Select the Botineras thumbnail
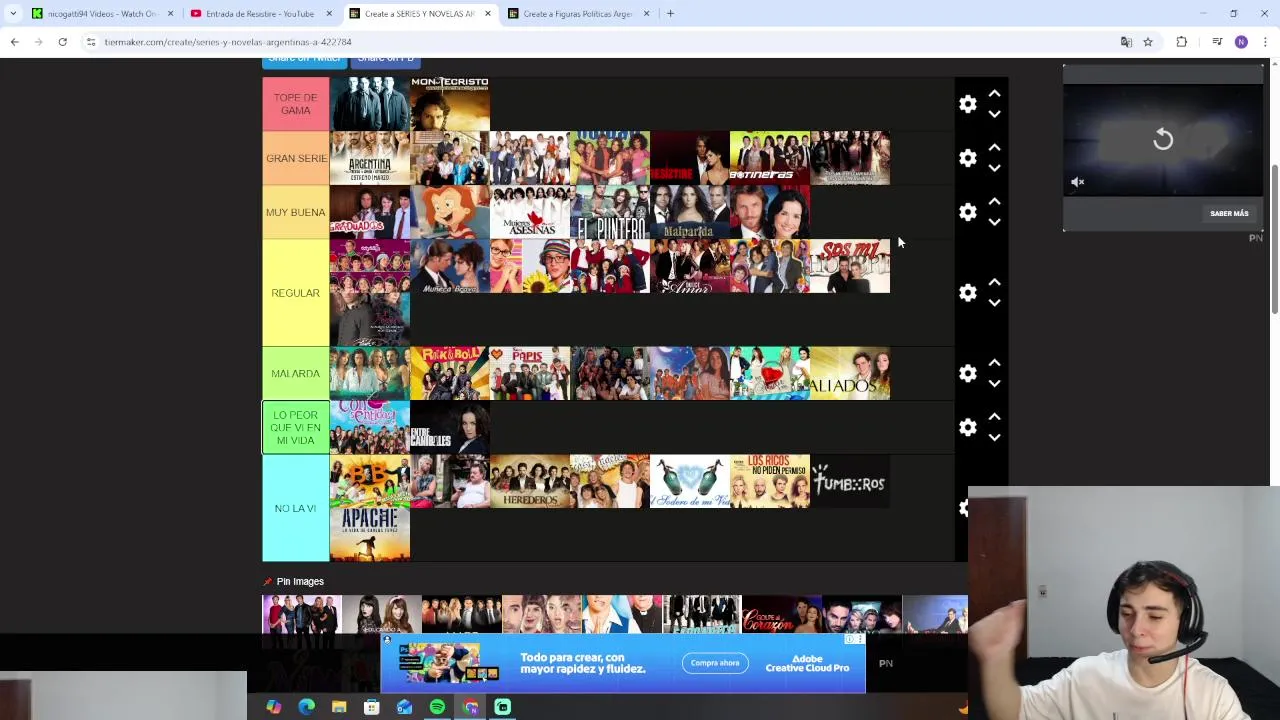 coord(770,158)
